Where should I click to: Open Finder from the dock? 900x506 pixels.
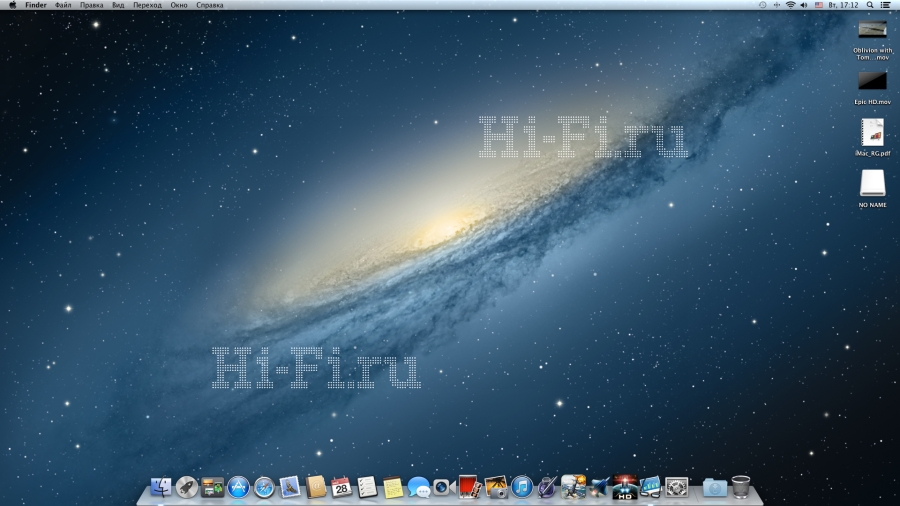click(x=160, y=487)
